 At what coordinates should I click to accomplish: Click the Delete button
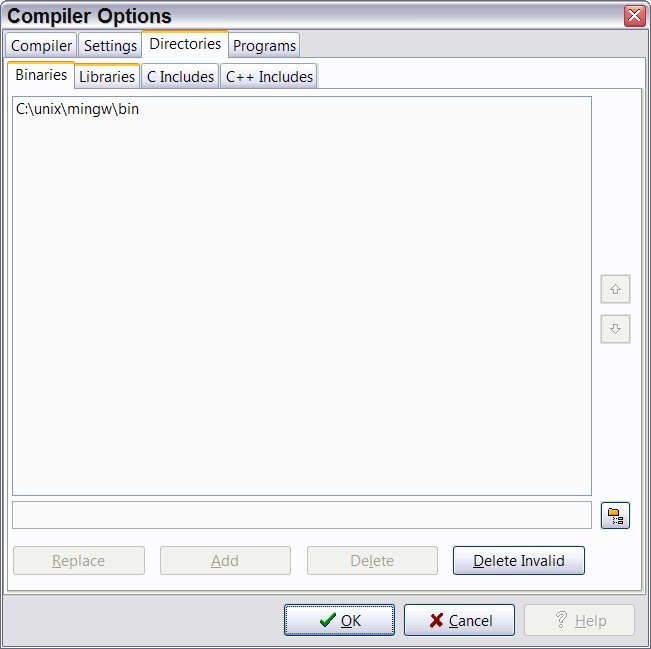pos(372,561)
